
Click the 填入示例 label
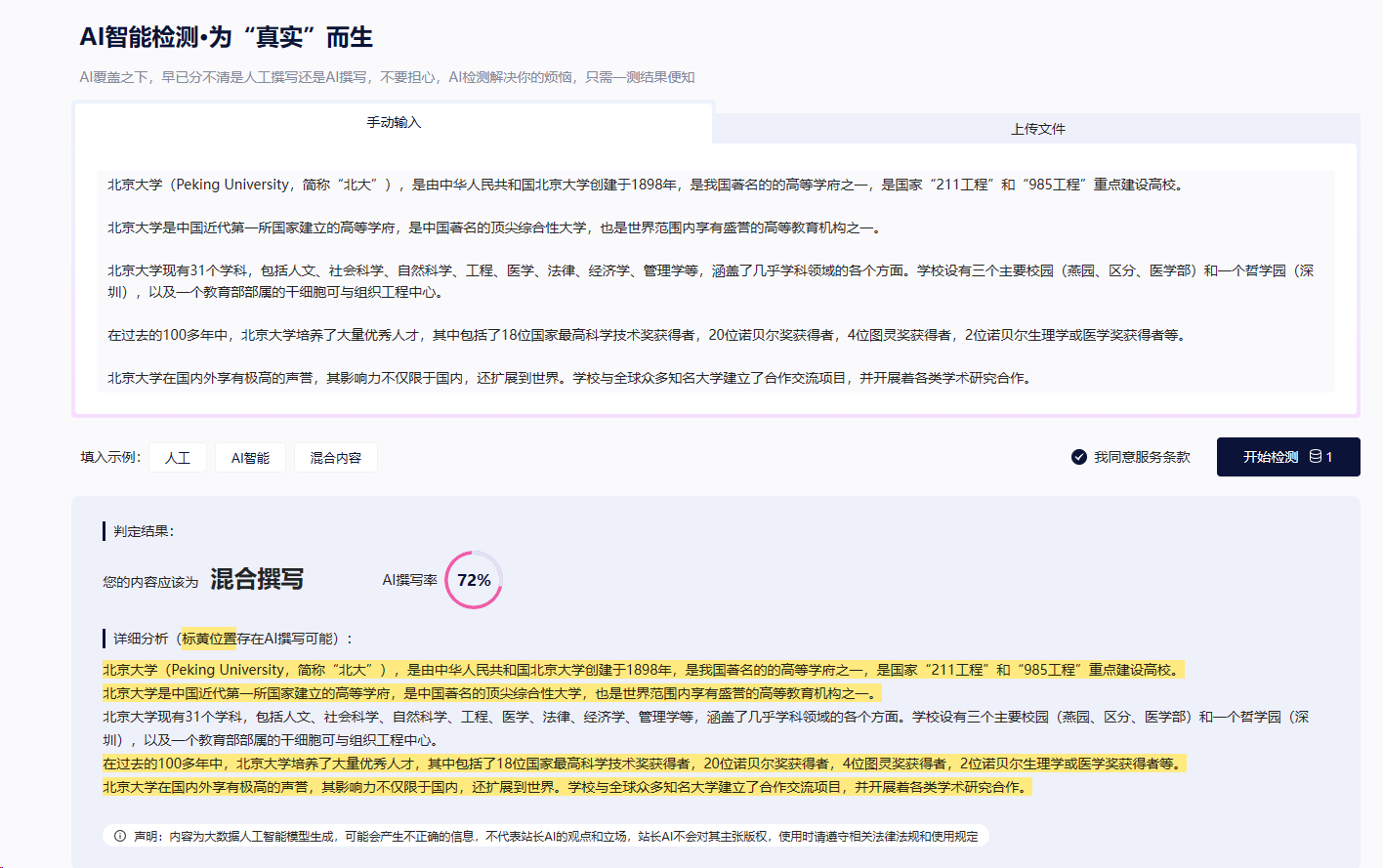click(110, 457)
